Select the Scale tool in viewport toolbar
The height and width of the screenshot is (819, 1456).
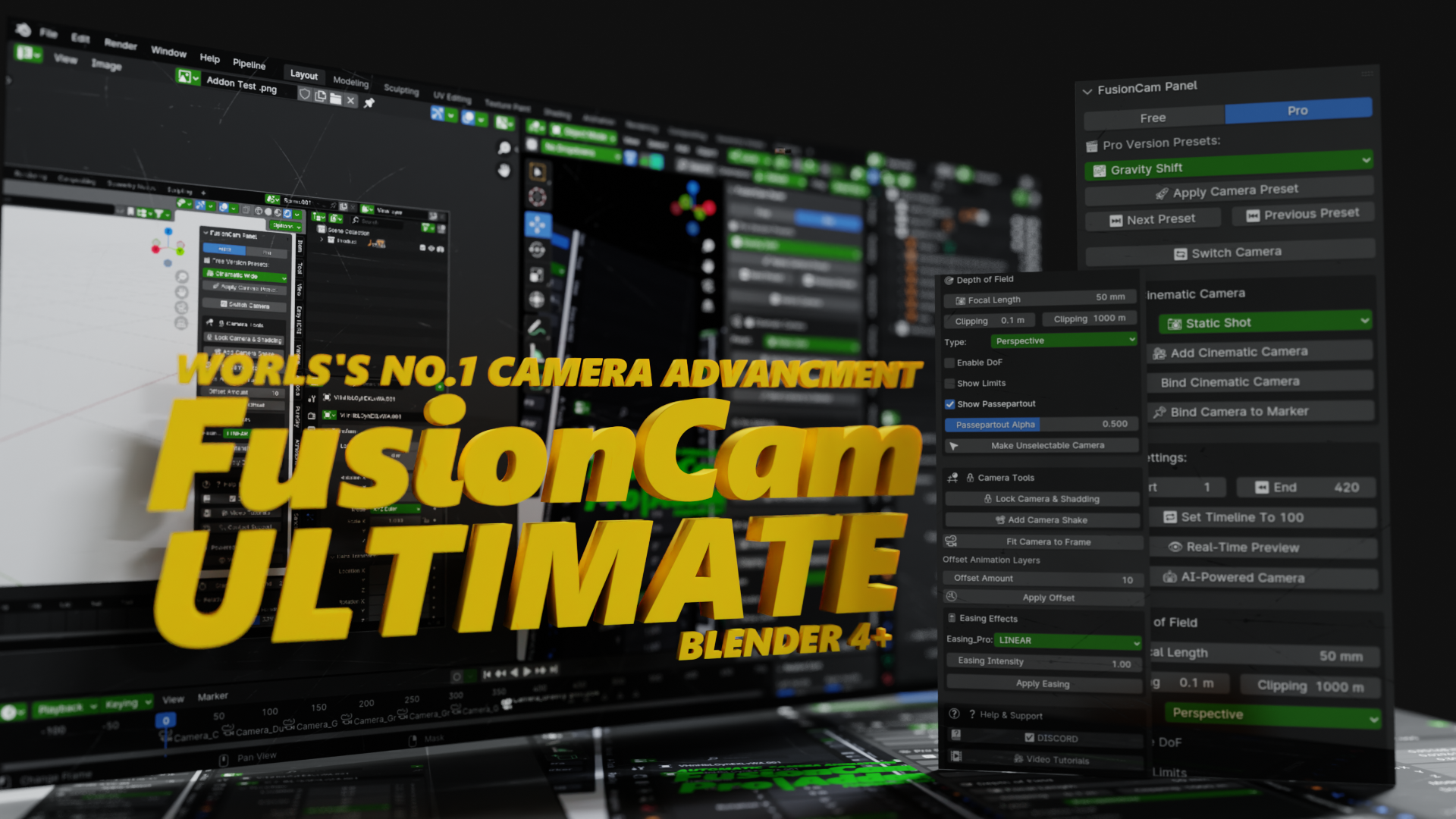[x=537, y=275]
